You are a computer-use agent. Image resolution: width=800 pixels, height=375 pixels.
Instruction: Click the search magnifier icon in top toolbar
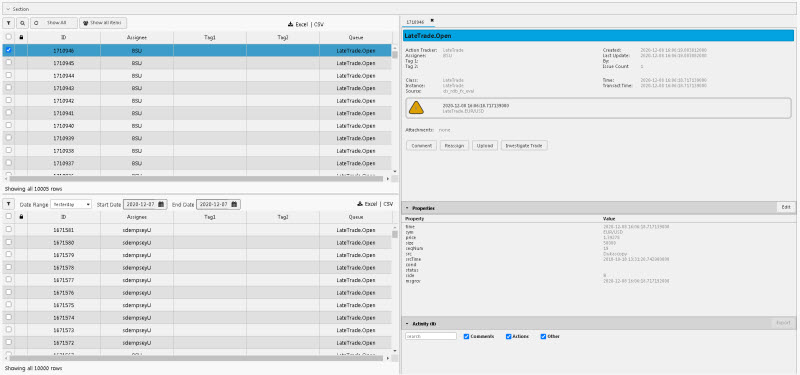tap(22, 23)
